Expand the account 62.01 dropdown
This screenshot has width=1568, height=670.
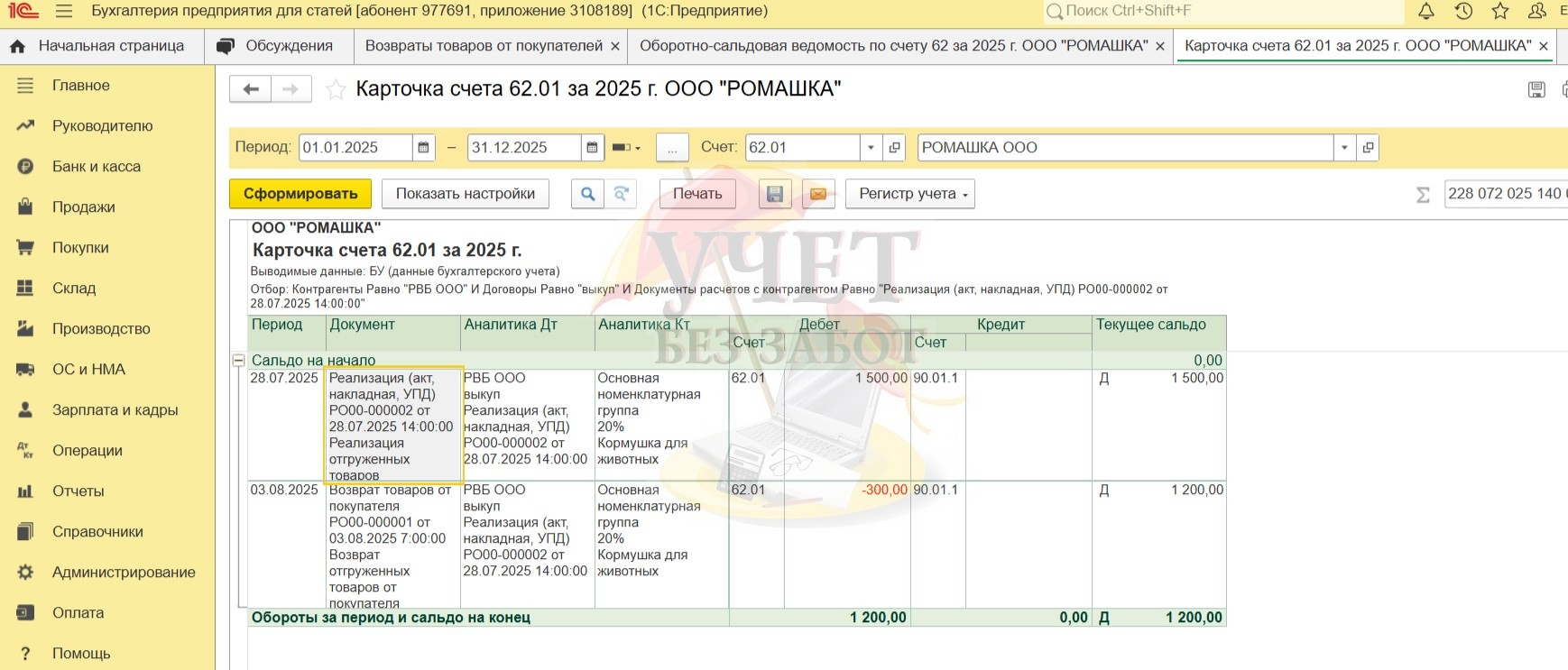pos(871,148)
